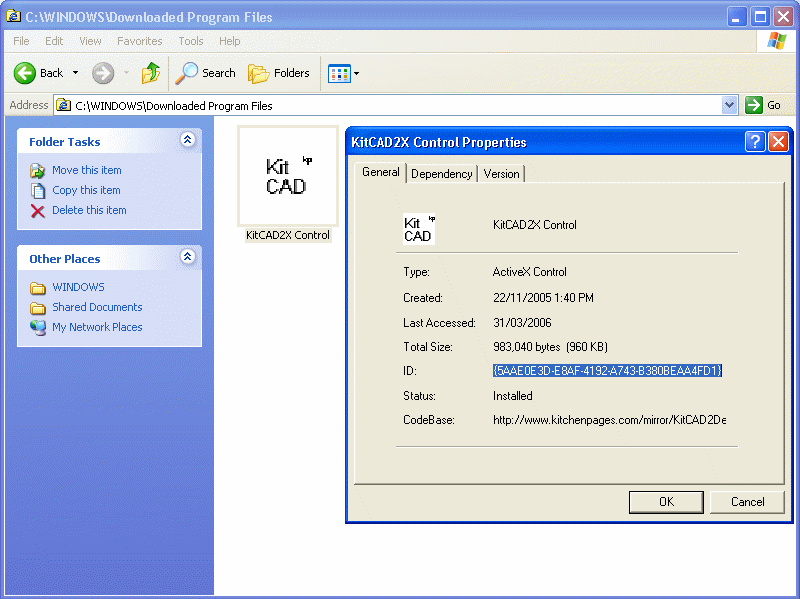Click the Other Places panel heading
The width and height of the screenshot is (800, 599).
[65, 259]
